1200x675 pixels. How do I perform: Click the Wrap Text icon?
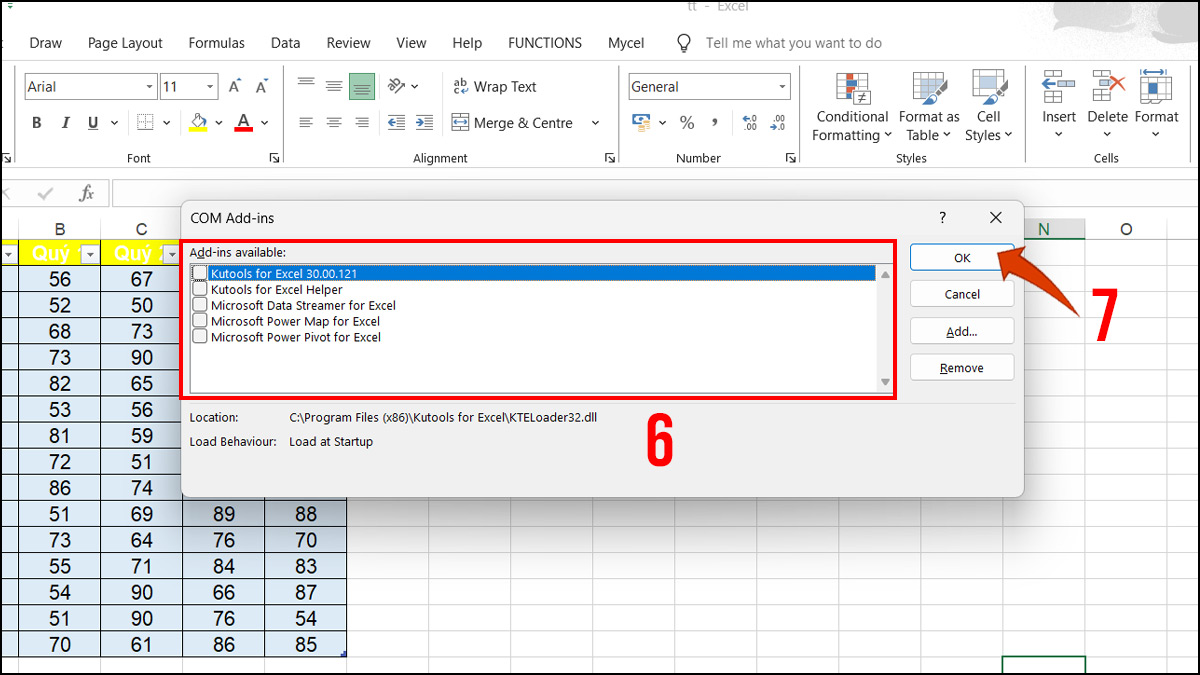pyautogui.click(x=461, y=87)
